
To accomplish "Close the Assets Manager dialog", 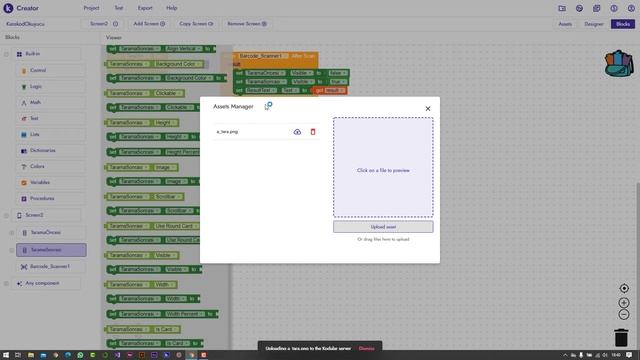I will pyautogui.click(x=428, y=109).
